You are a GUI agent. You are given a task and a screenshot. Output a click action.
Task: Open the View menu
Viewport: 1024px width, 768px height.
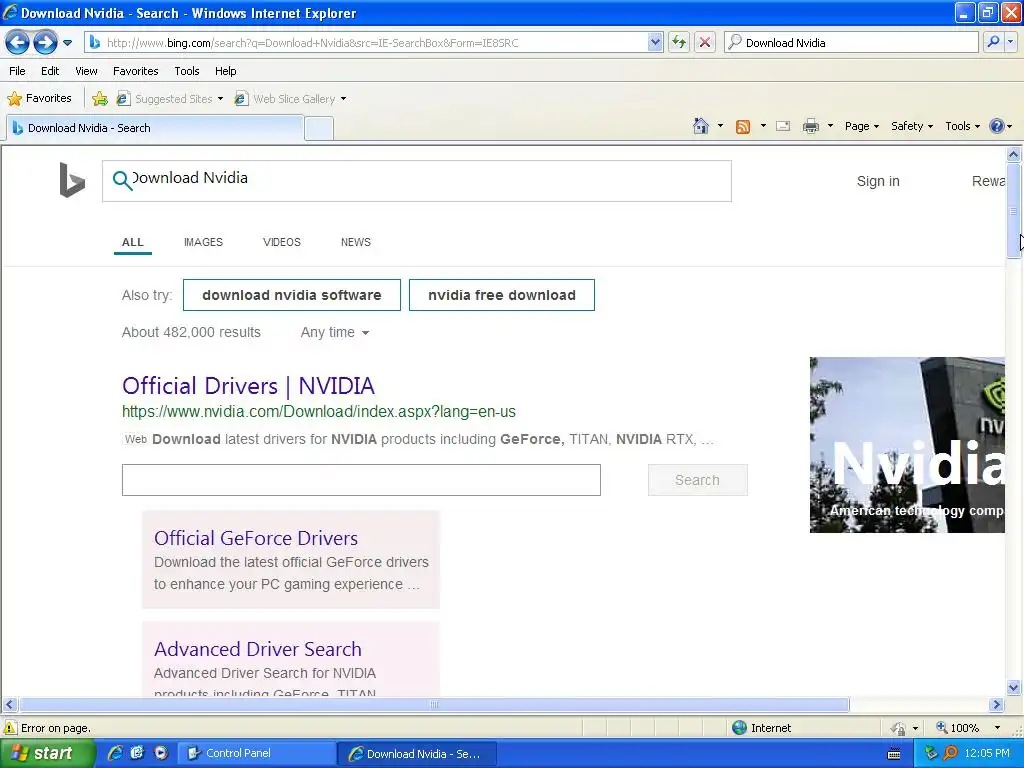(x=86, y=71)
